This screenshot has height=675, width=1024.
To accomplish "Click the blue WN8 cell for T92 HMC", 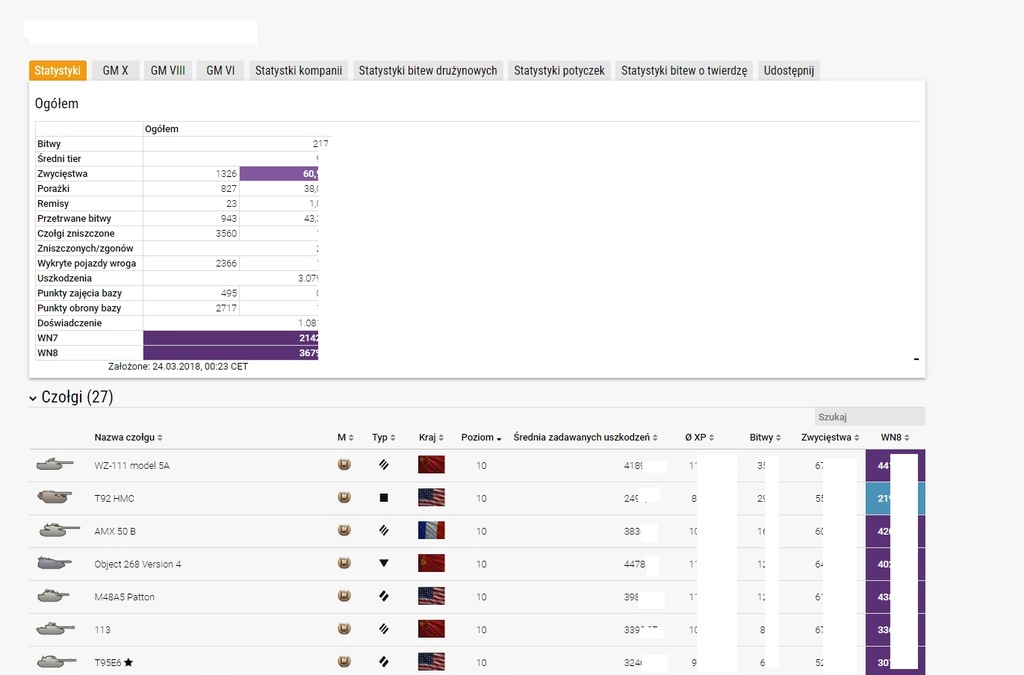I will pos(895,498).
